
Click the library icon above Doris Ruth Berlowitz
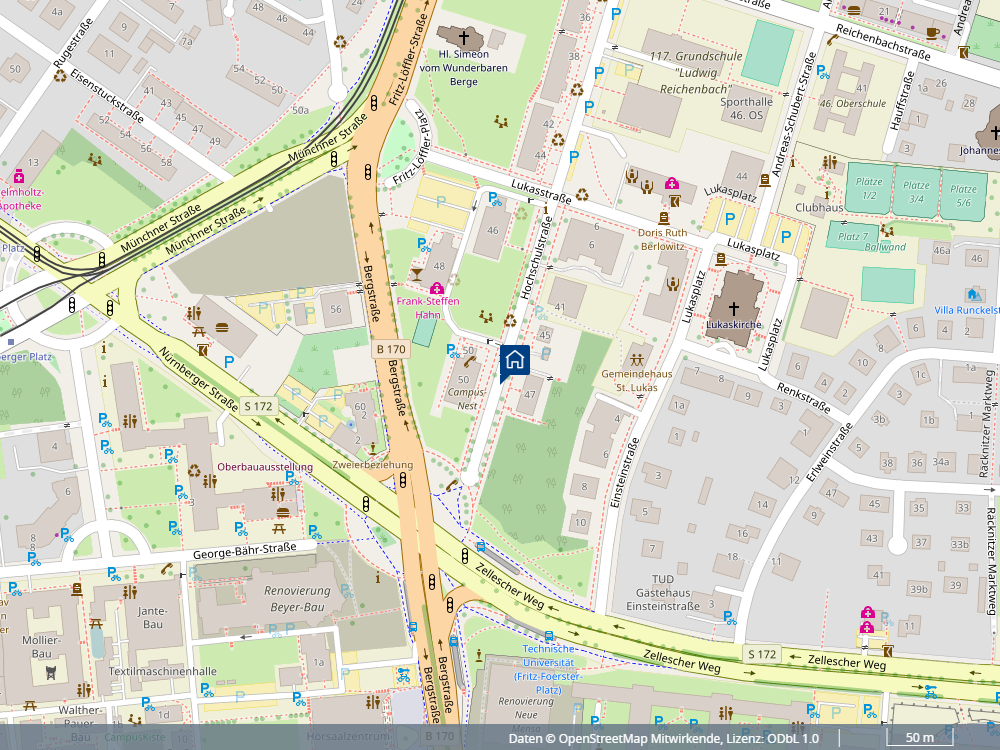click(x=664, y=218)
